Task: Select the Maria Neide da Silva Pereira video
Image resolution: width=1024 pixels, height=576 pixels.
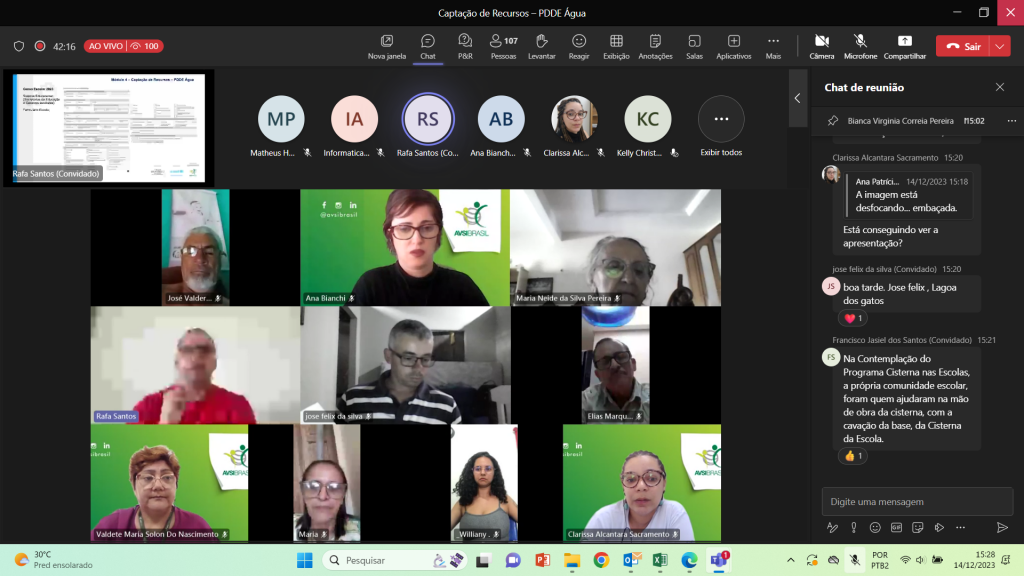Action: pos(615,248)
